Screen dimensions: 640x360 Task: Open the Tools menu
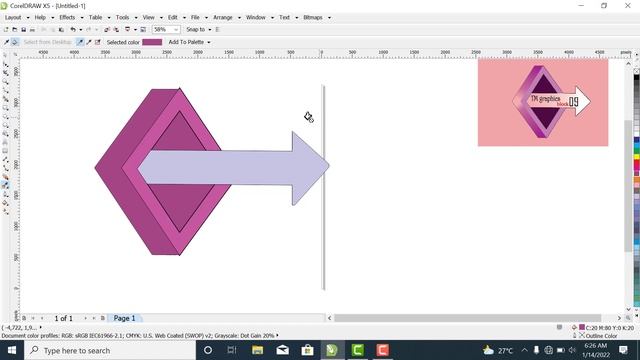click(122, 18)
